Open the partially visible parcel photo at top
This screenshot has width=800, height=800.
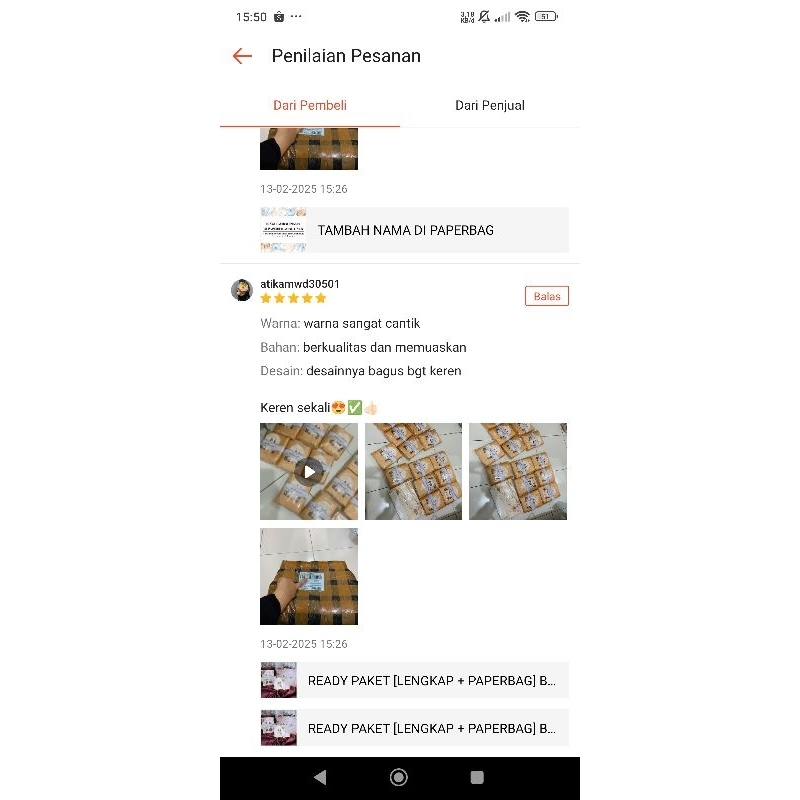coord(309,149)
